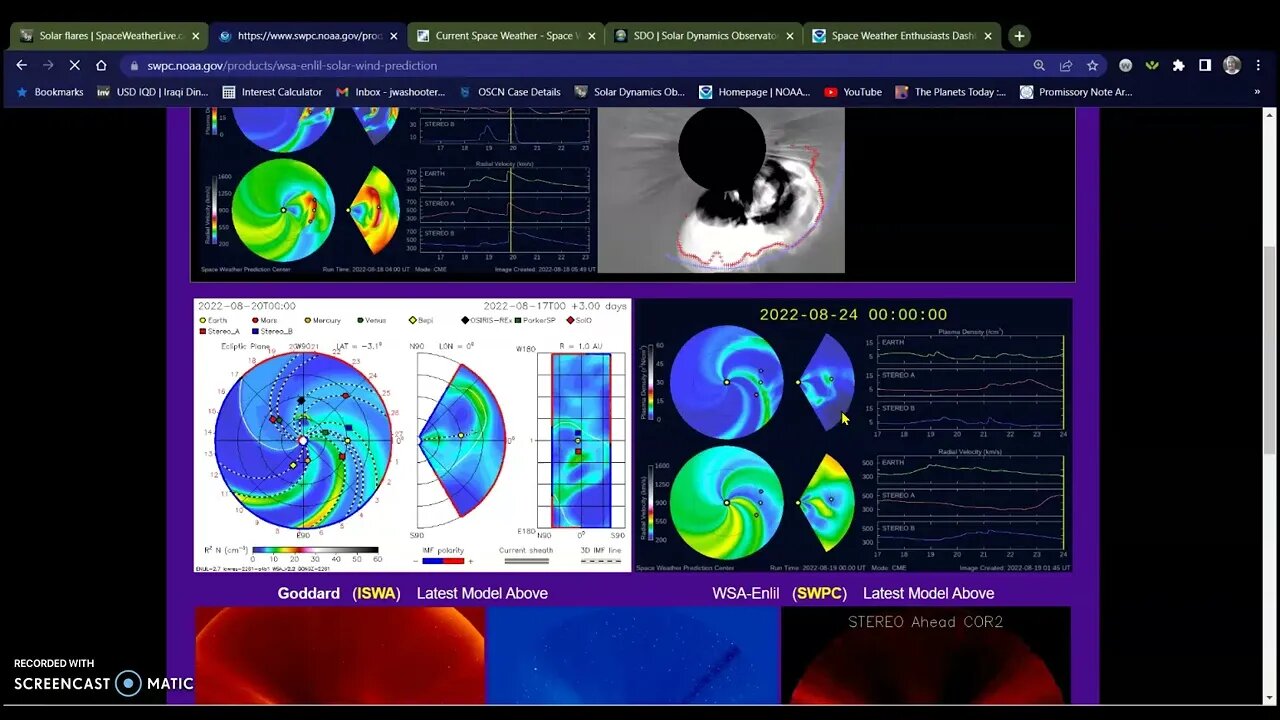Screen dimensions: 1280x720
Task: Stop loading the current page
Action: click(75, 65)
